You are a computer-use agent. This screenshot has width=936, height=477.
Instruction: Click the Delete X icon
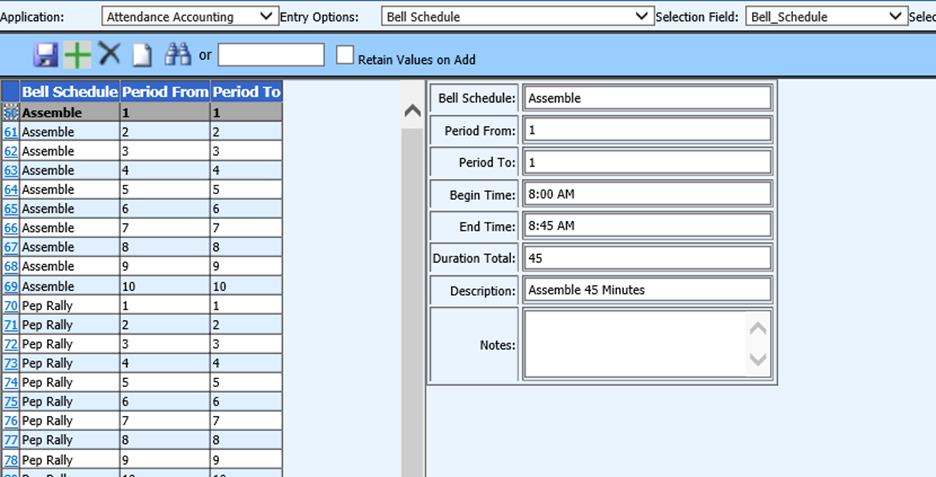coord(109,55)
